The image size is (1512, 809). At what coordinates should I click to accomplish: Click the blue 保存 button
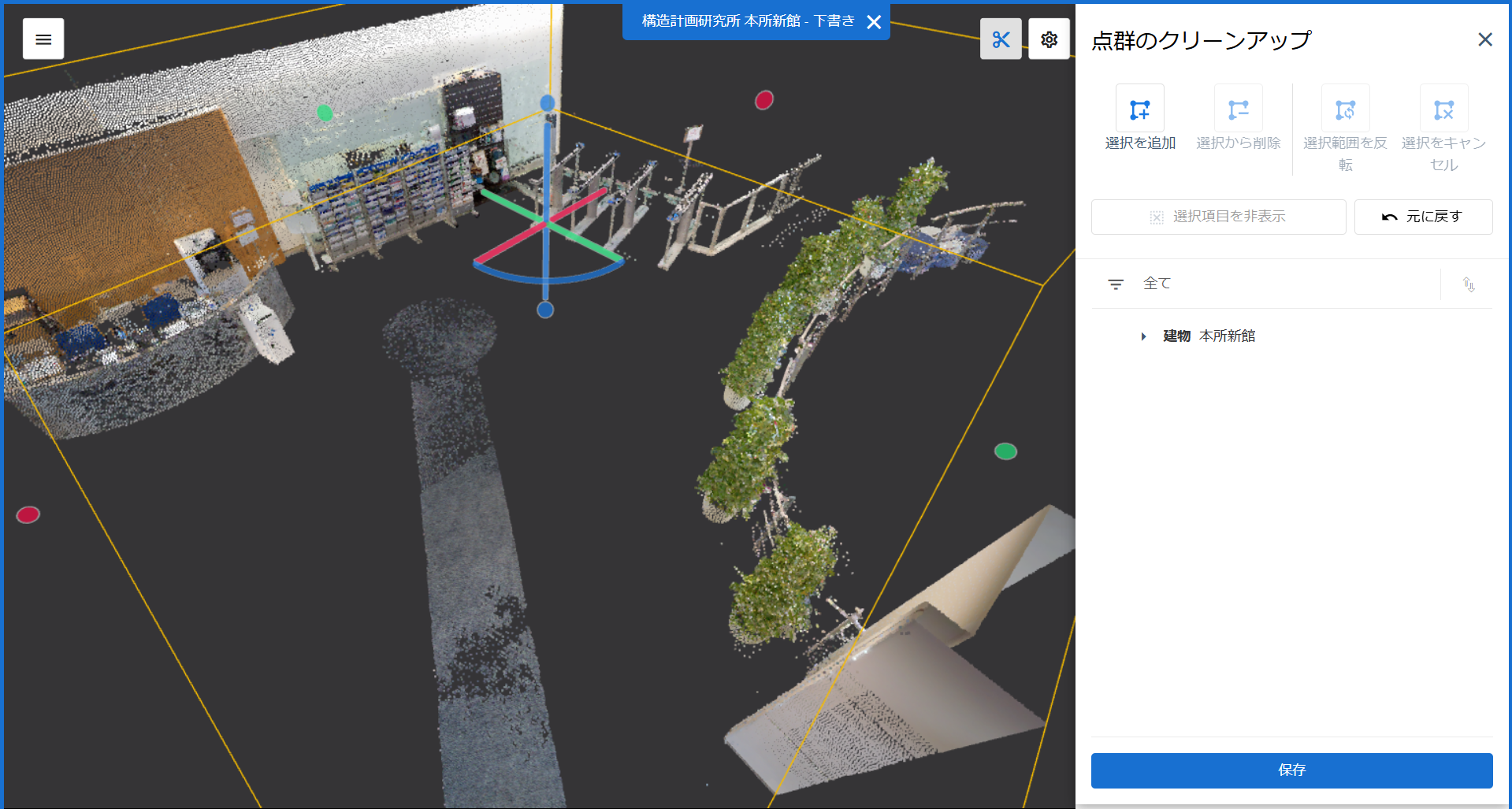[1291, 770]
